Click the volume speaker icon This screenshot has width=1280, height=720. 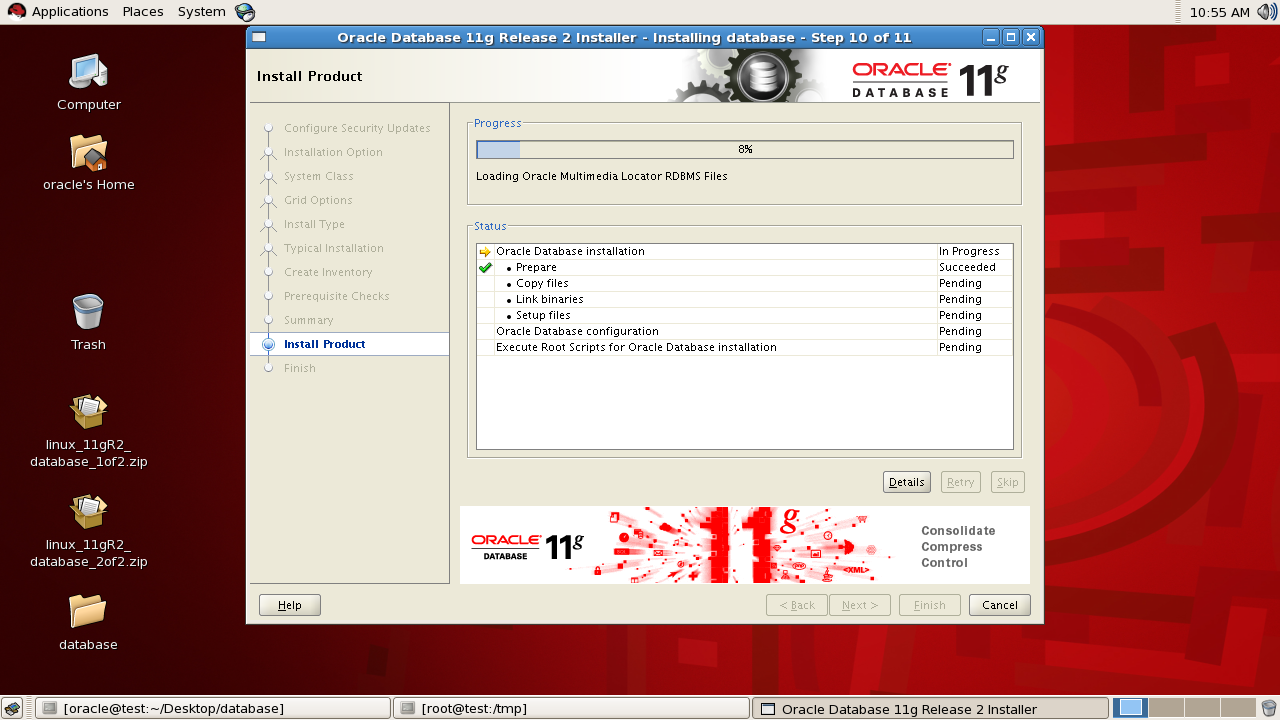pos(1265,12)
